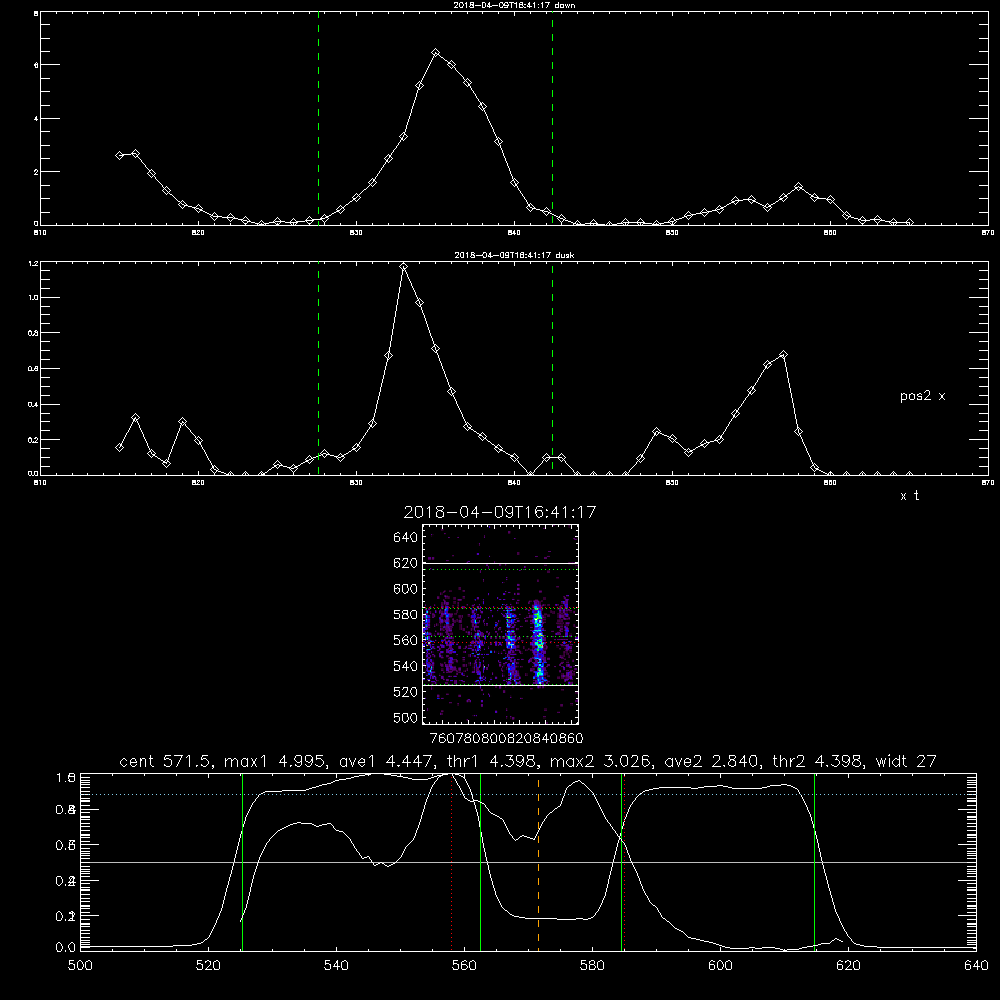Select the 'x t' label below dusk plot

click(909, 496)
